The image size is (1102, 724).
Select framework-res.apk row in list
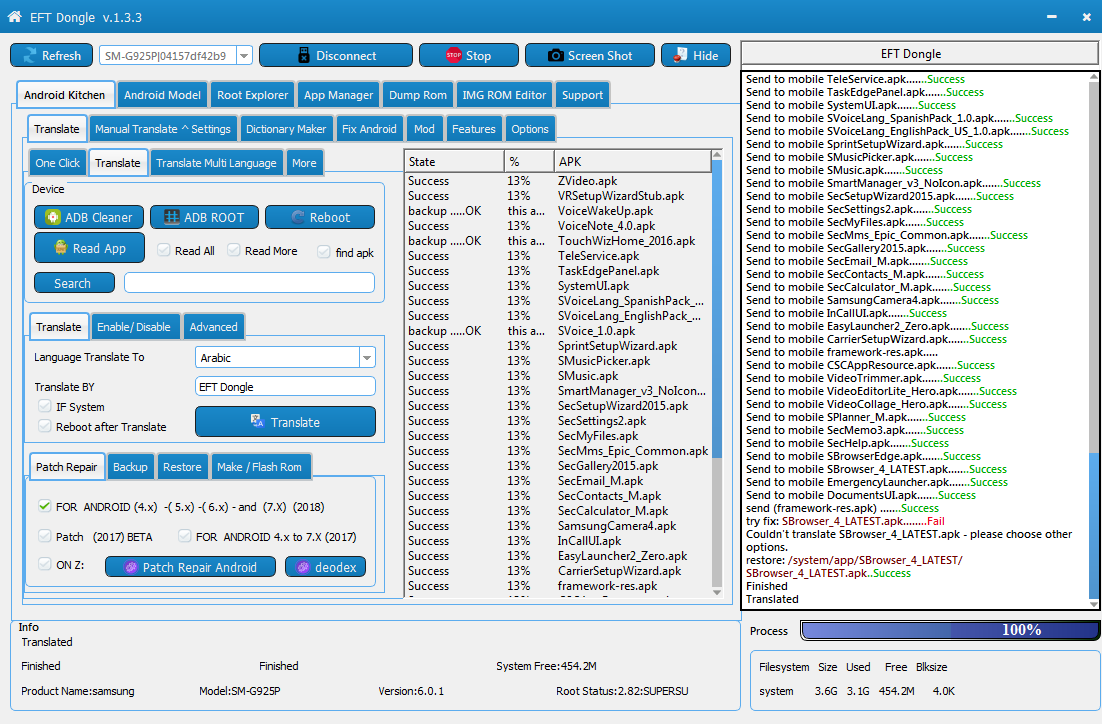(x=558, y=586)
